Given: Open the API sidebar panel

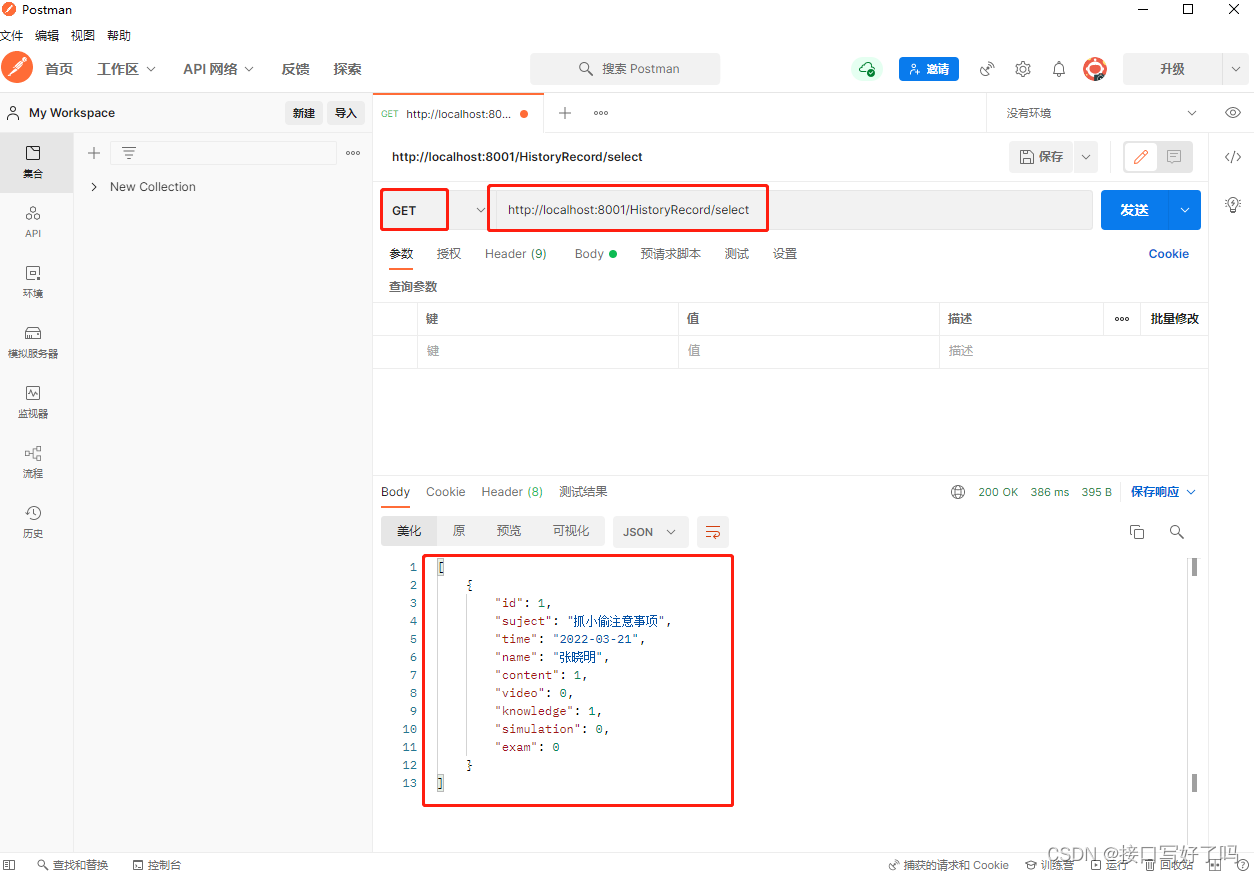Looking at the screenshot, I should pyautogui.click(x=33, y=222).
